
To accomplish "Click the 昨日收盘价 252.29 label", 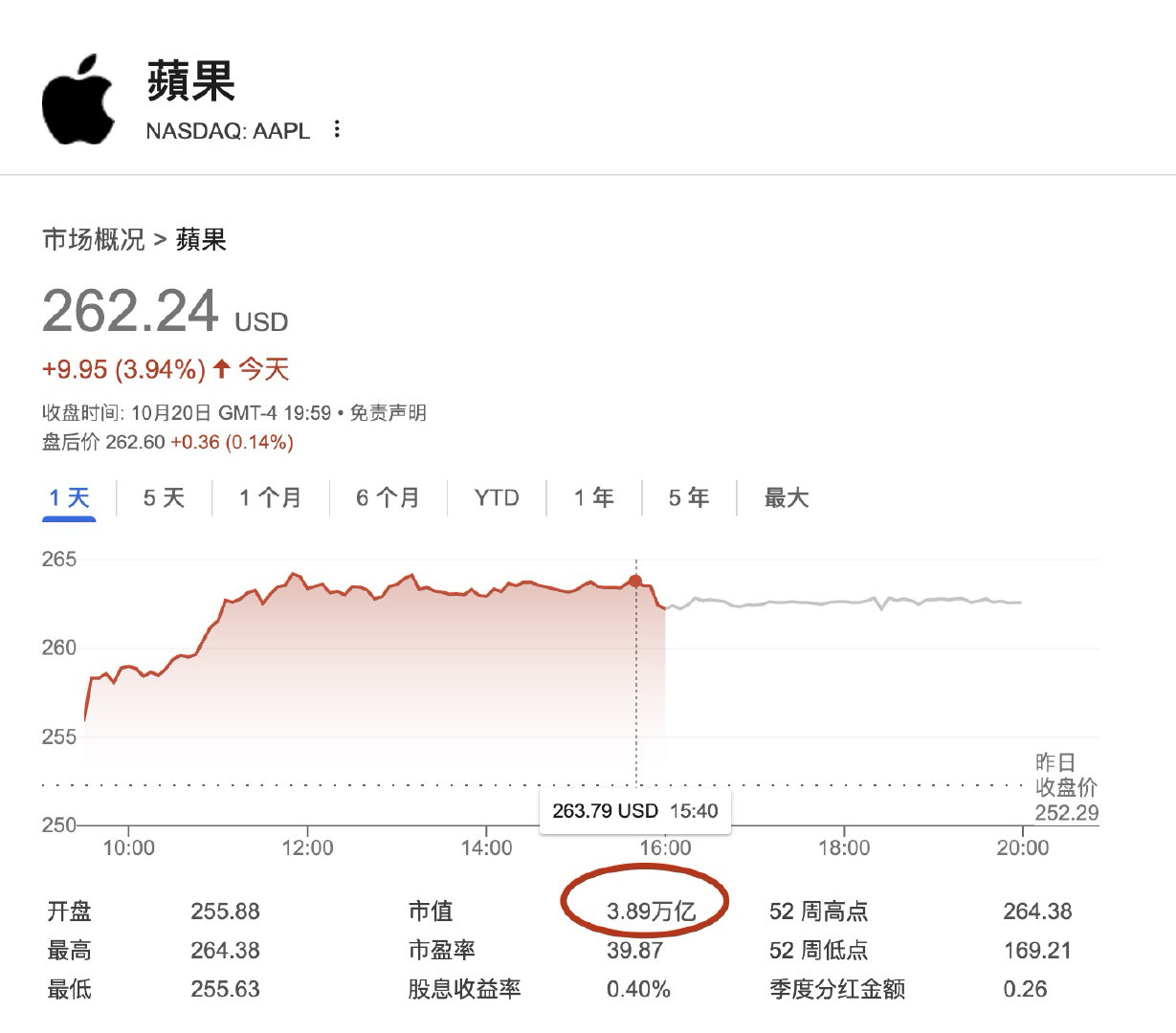I will (1067, 787).
